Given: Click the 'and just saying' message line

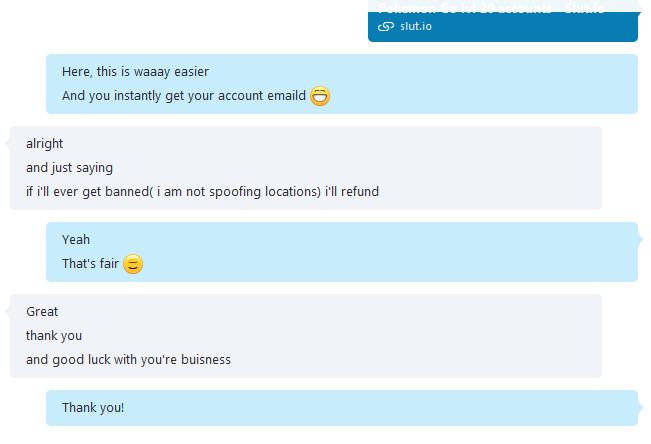Looking at the screenshot, I should tap(69, 168).
